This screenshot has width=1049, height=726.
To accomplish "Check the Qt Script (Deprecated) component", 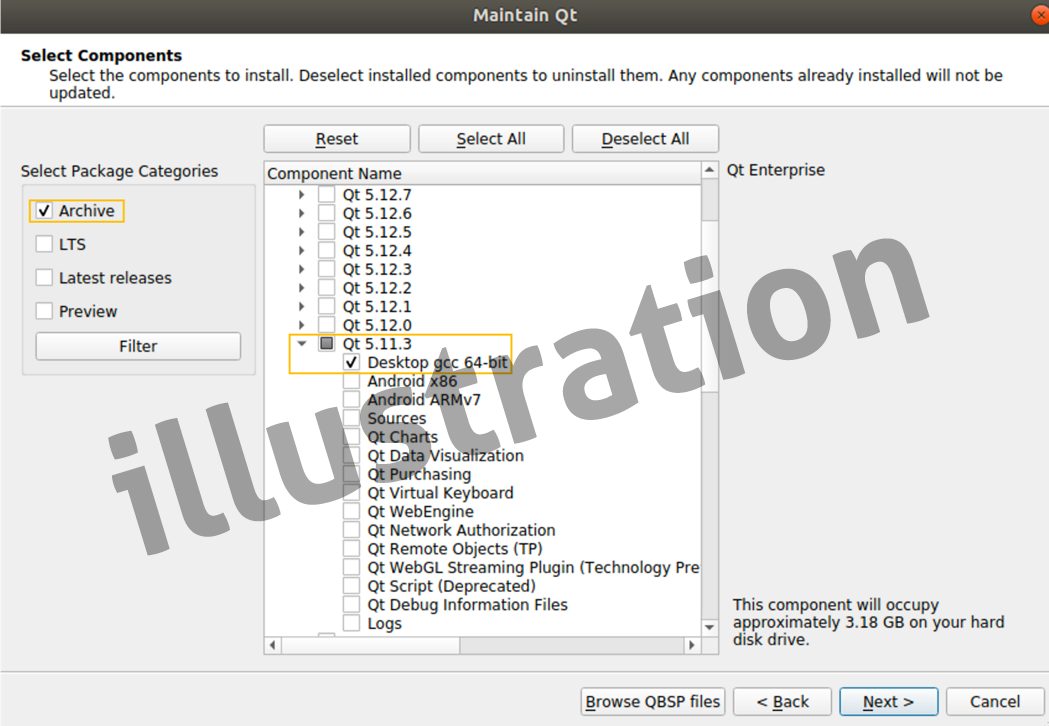I will click(x=351, y=586).
